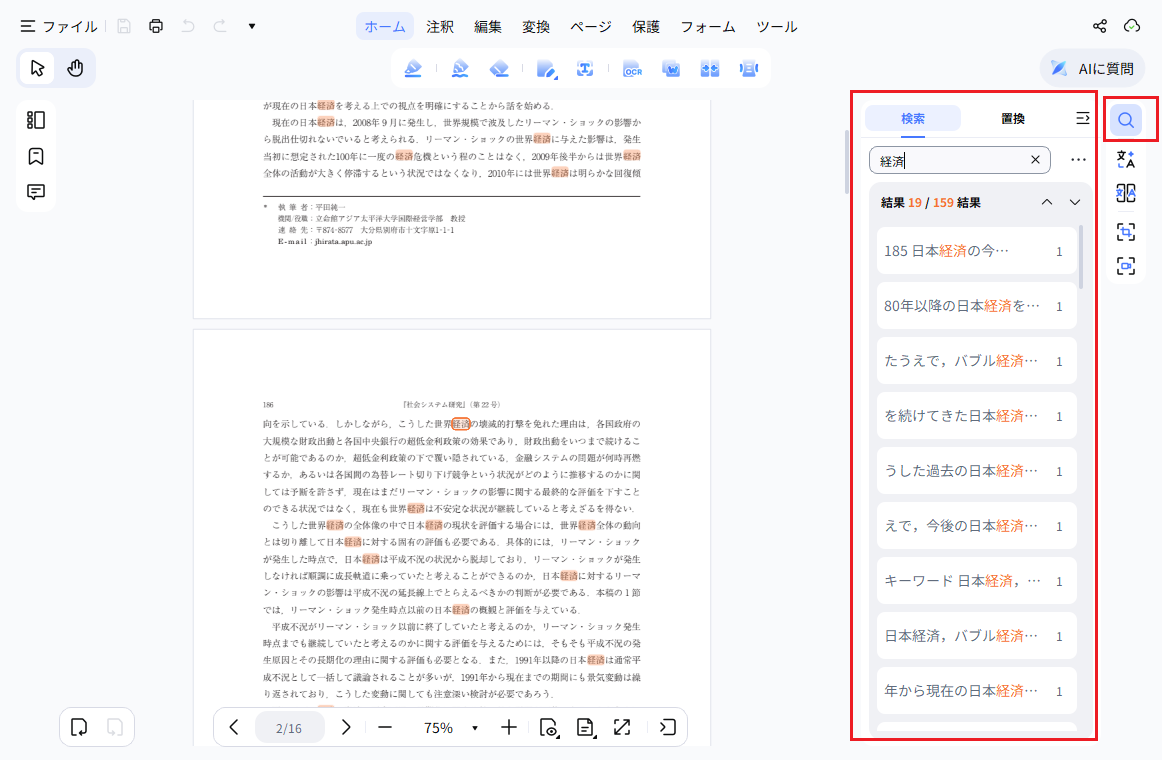Switch to the ホーム tab
1162x760 pixels.
pyautogui.click(x=385, y=27)
